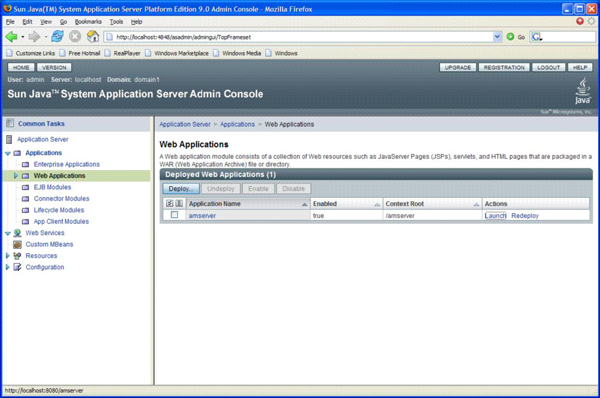Click the Redeploy link for amserver
Screen dimensions: 600x398
[525, 215]
